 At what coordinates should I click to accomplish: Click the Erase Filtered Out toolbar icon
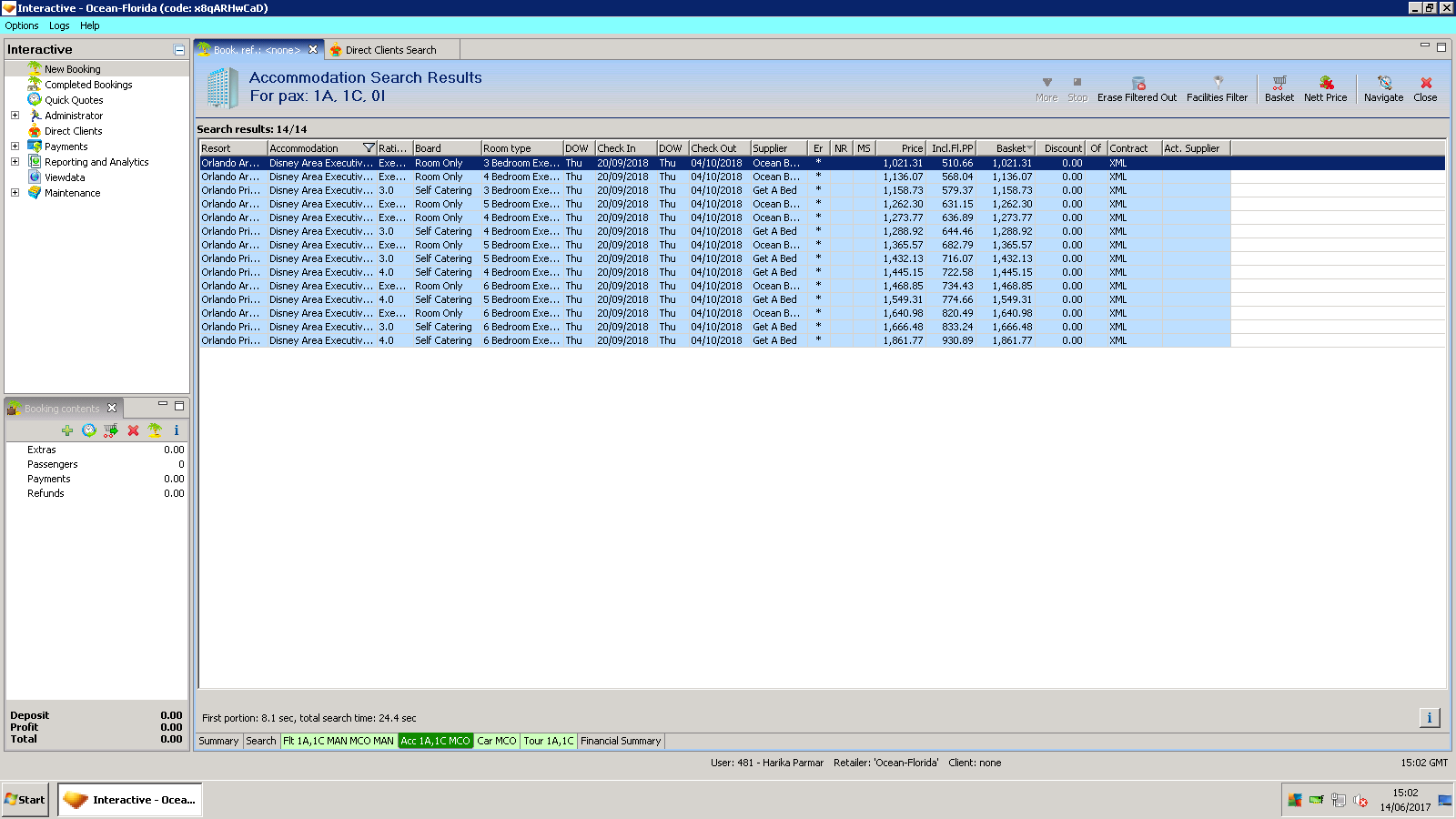click(x=1137, y=84)
